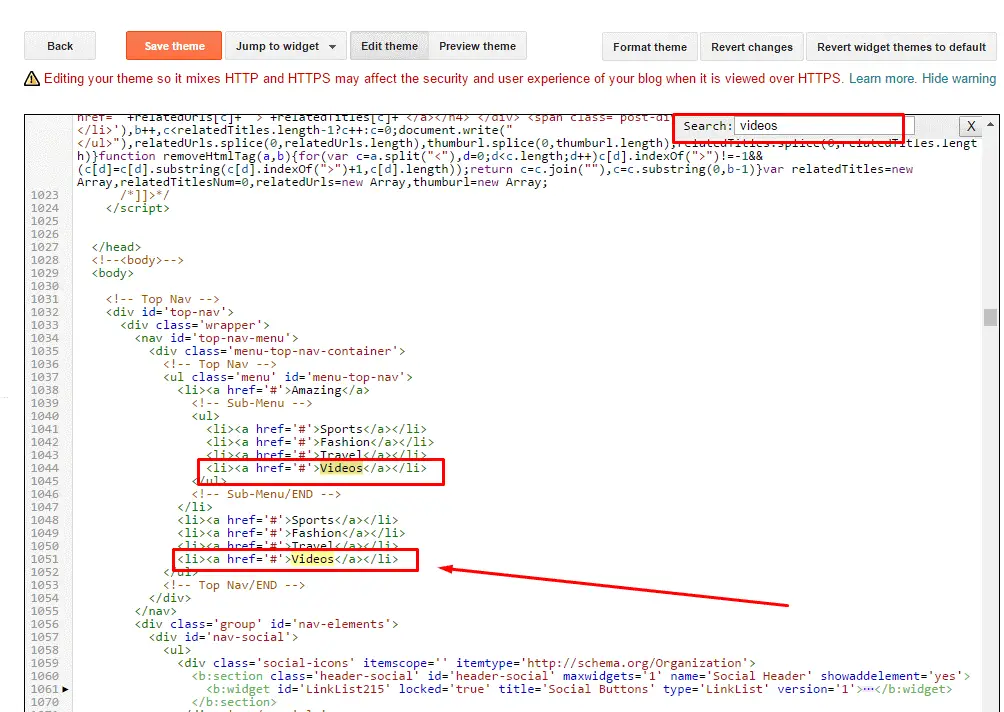Click the </nav> closing tag

point(156,611)
